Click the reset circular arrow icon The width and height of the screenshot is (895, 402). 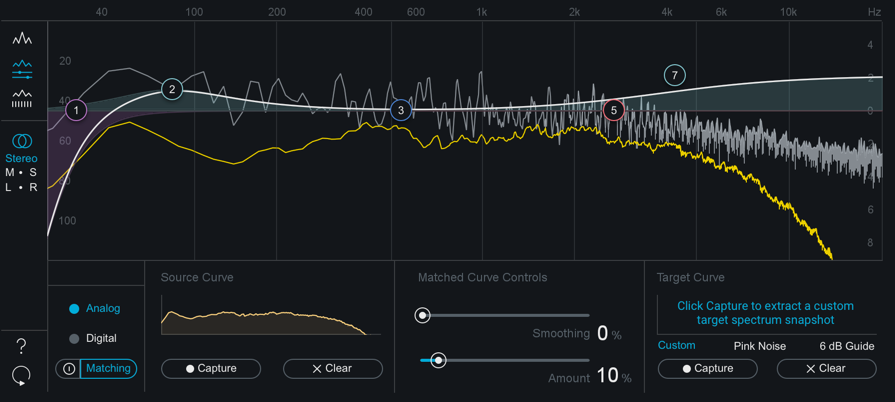(21, 376)
